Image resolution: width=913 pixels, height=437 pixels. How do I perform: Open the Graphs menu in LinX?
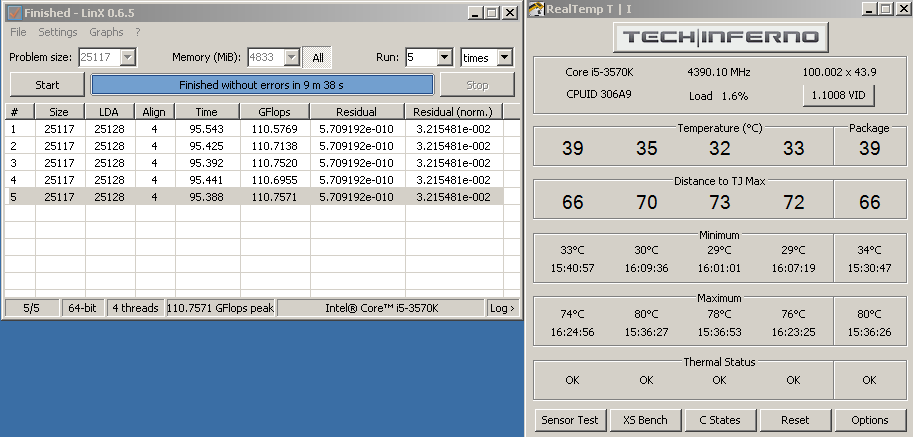pos(106,32)
